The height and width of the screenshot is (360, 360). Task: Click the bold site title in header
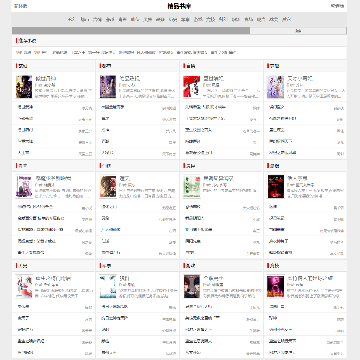click(179, 6)
